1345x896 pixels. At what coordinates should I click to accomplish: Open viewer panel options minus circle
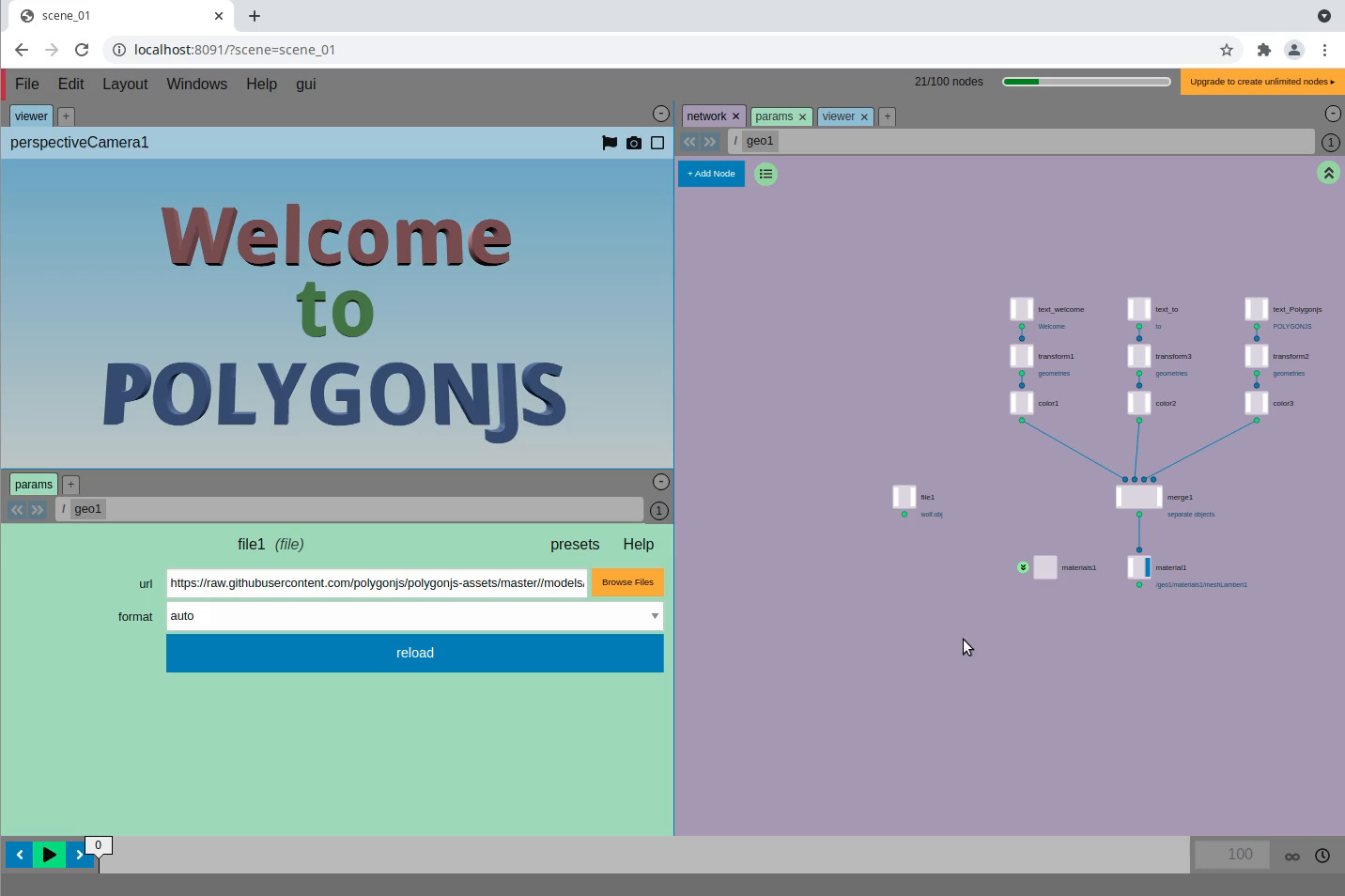[661, 114]
